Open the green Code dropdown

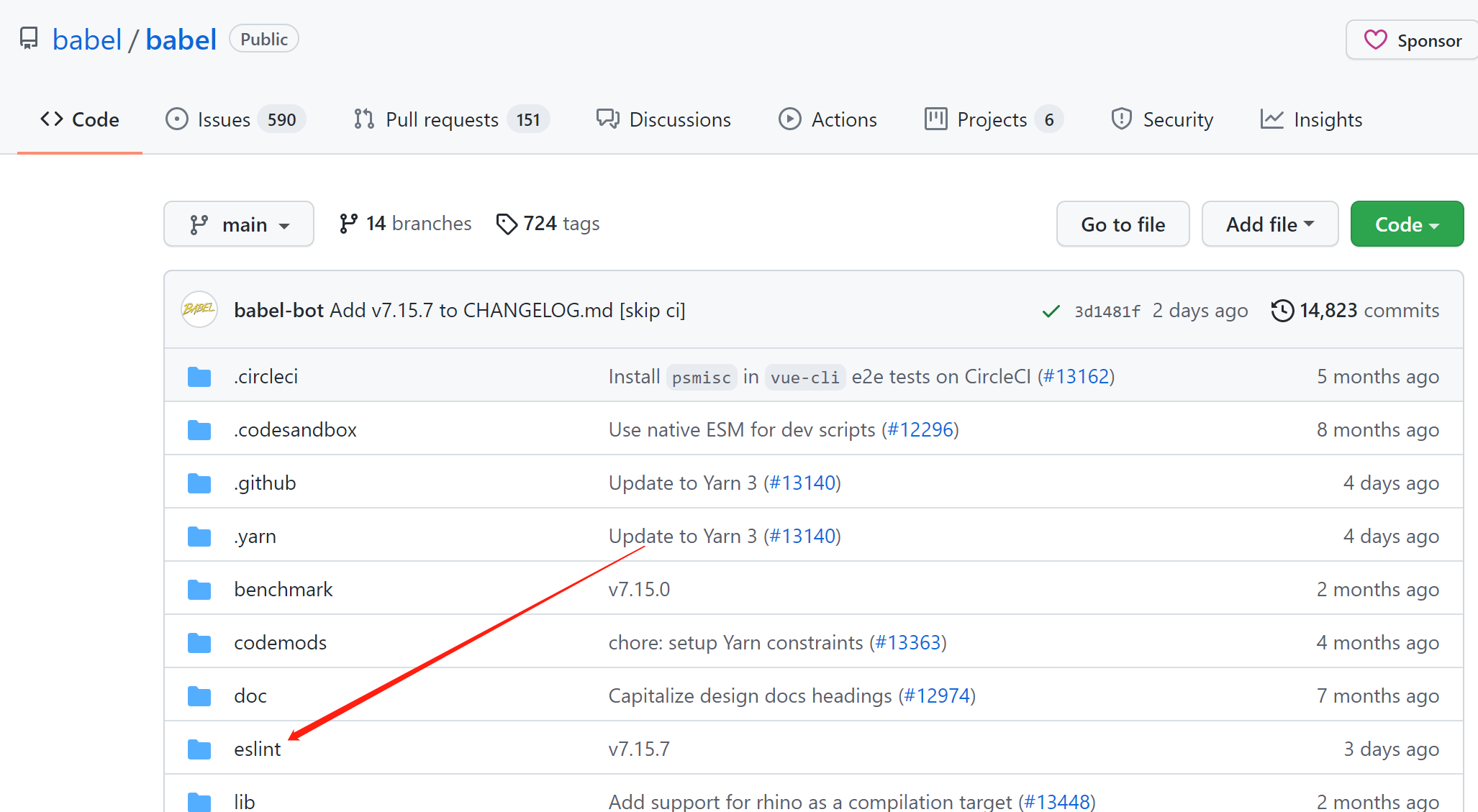tap(1406, 224)
